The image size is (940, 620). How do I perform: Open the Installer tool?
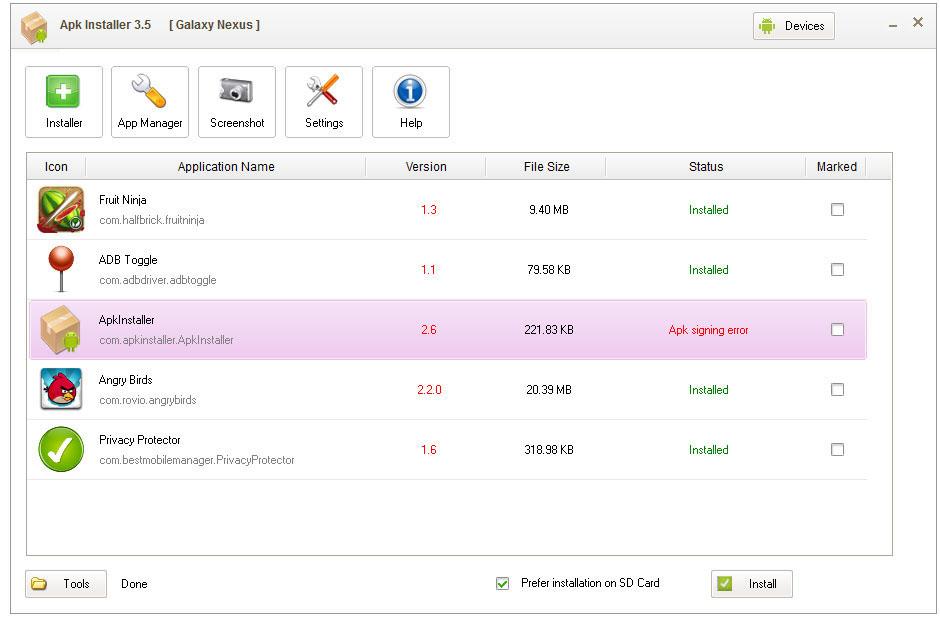coord(63,100)
